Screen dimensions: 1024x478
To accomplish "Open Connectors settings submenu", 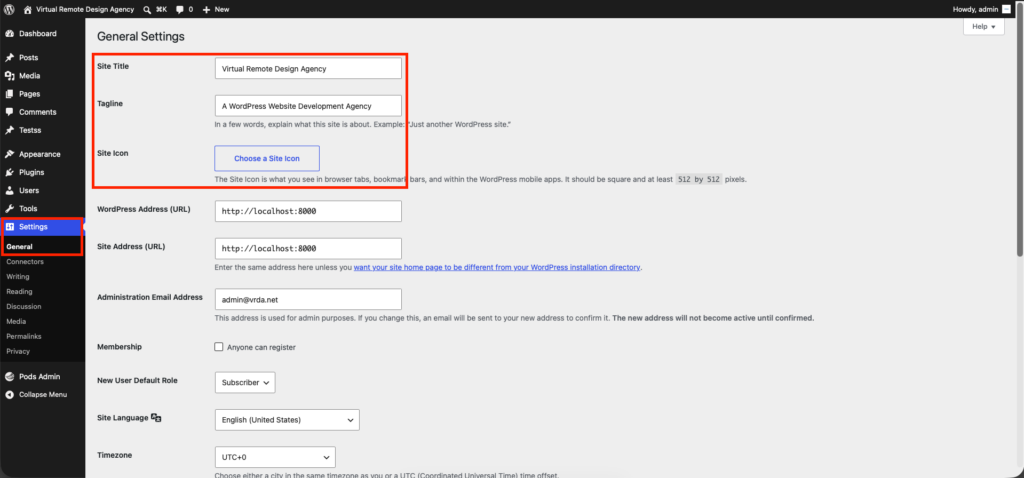I will [25, 262].
